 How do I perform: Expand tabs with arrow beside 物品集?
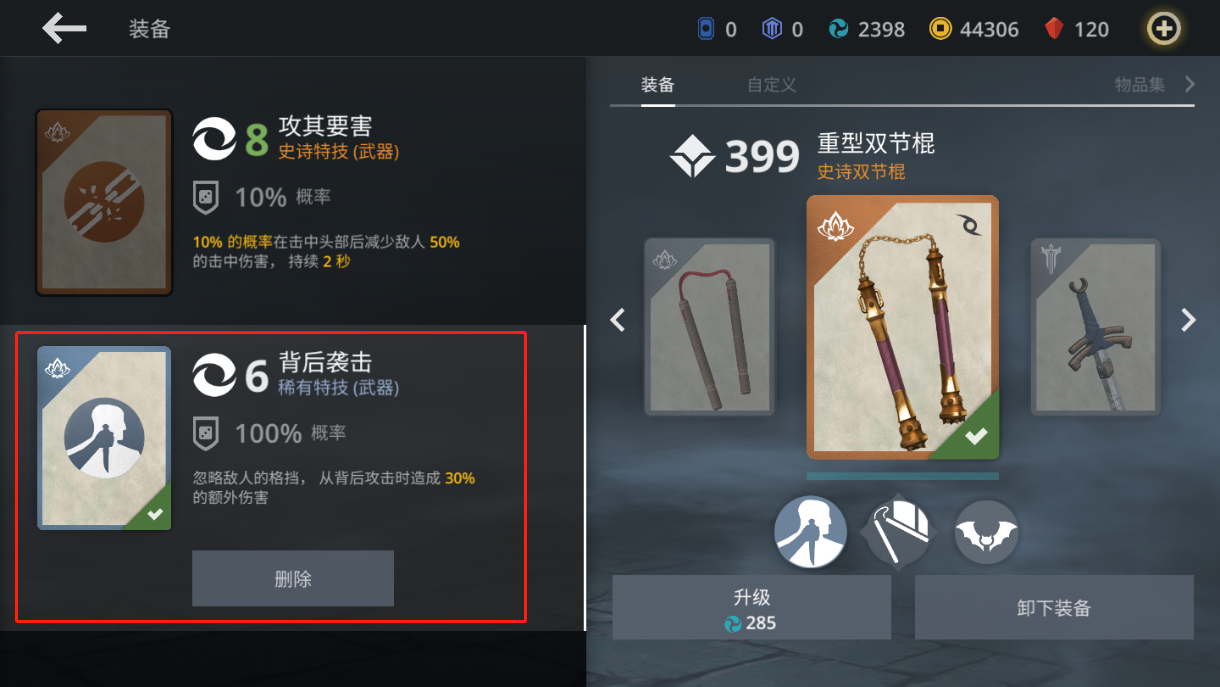click(x=1190, y=84)
